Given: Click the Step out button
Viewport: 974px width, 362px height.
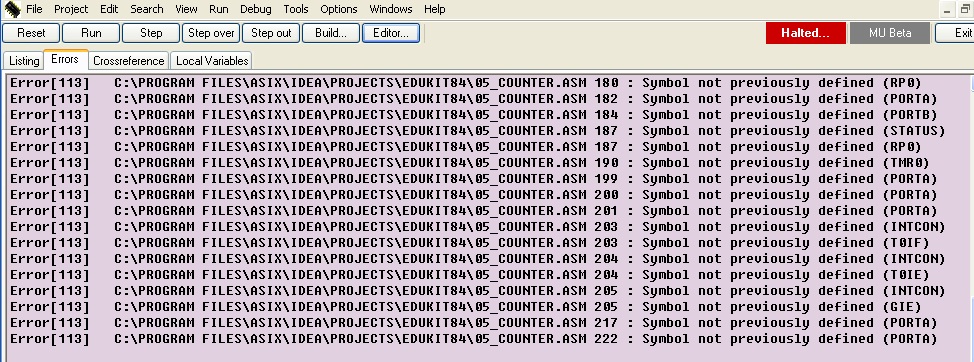Looking at the screenshot, I should pos(271,33).
